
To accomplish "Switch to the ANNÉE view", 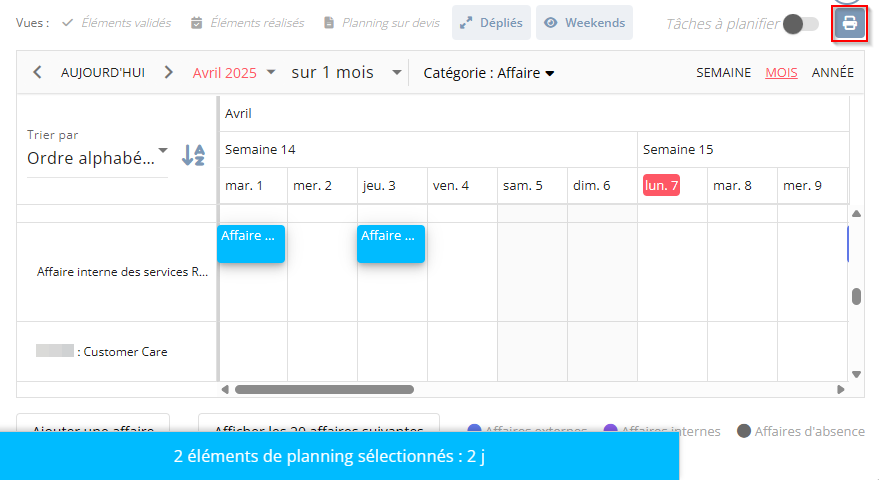I will tap(832, 73).
